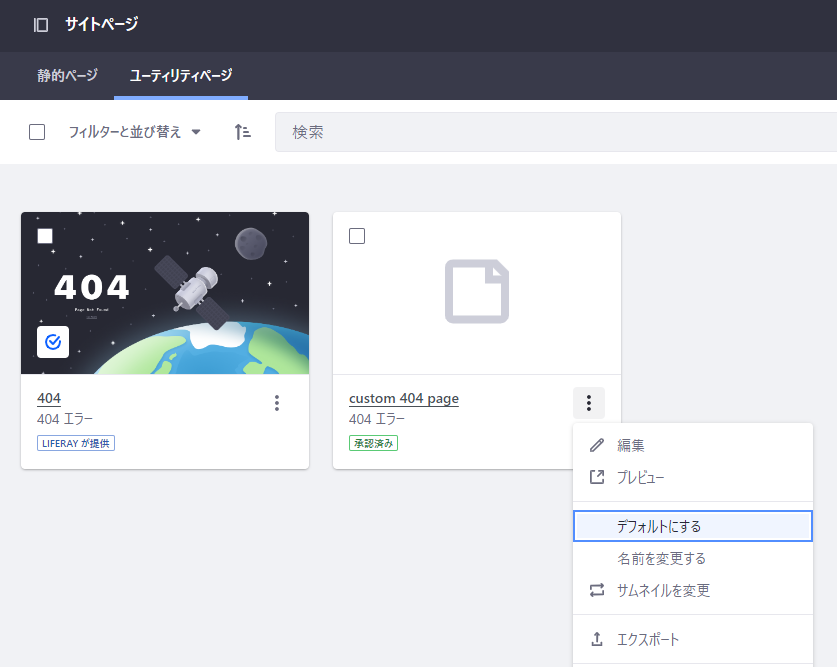The width and height of the screenshot is (837, 667).
Task: Click the change thumbnail arrows icon
Action: coord(597,591)
